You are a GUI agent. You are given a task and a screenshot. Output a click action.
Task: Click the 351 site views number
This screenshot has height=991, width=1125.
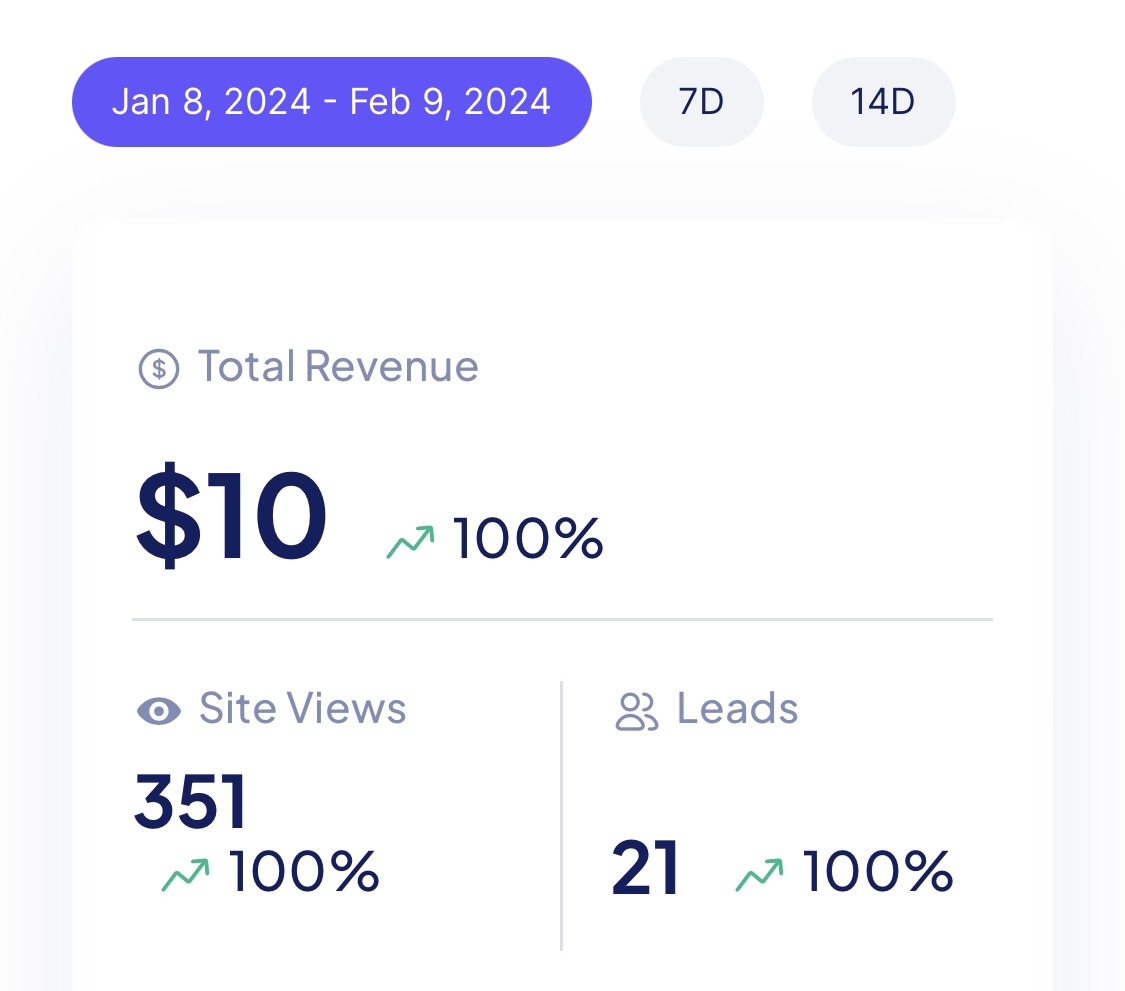click(191, 801)
